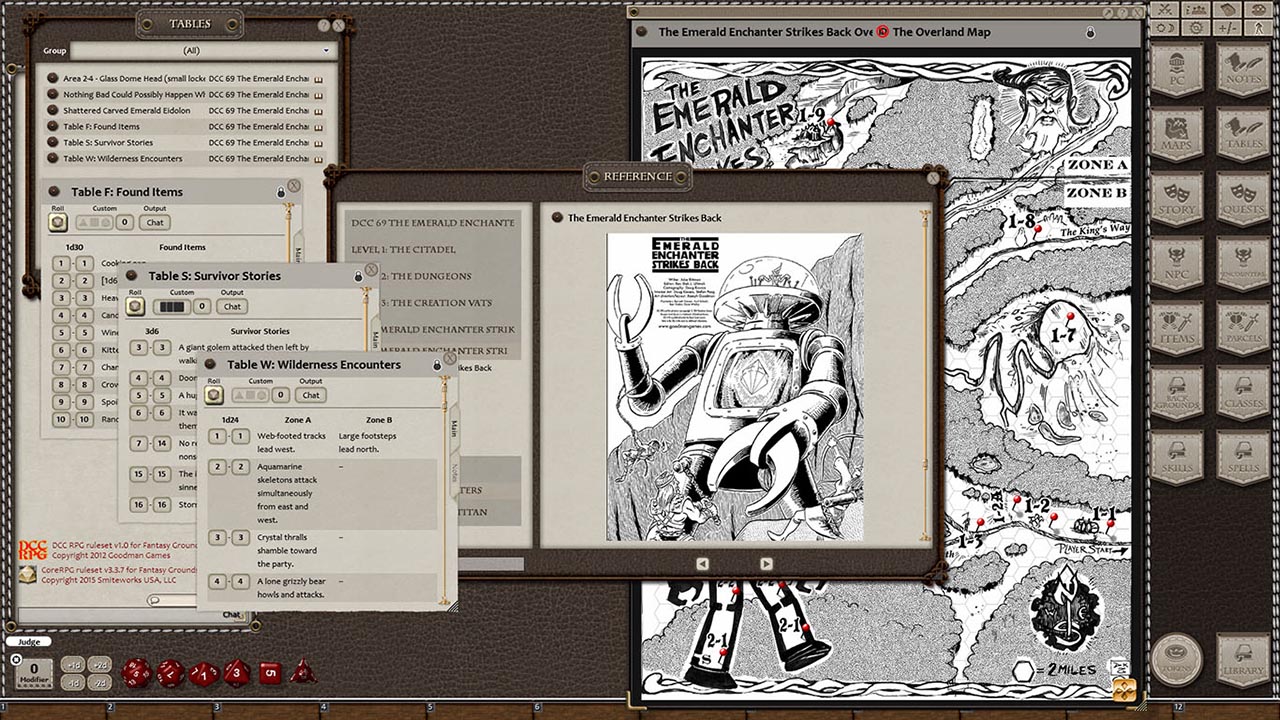The image size is (1280, 720).
Task: Toggle lock on Table S: Survivor Stories
Action: coord(358,276)
